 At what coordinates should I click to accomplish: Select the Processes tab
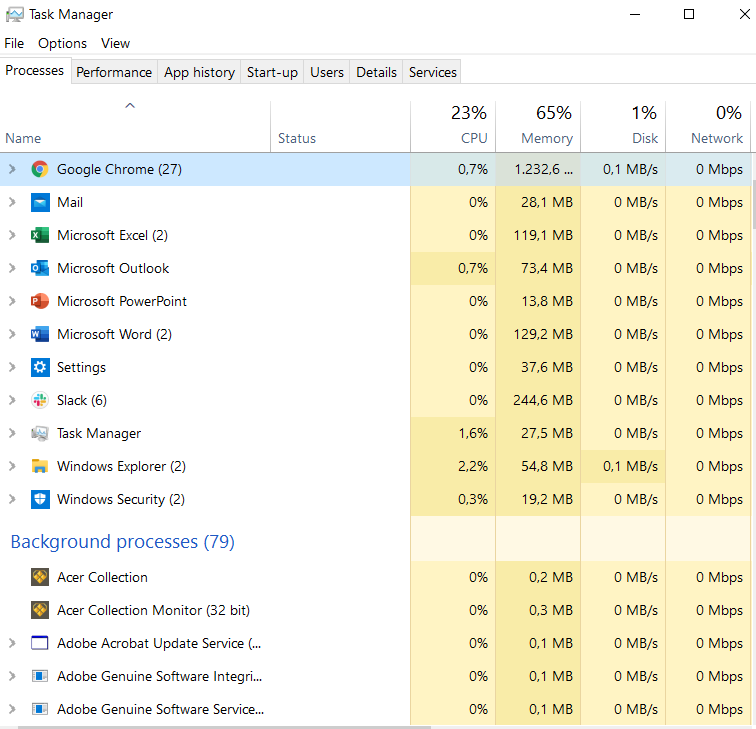(x=35, y=71)
